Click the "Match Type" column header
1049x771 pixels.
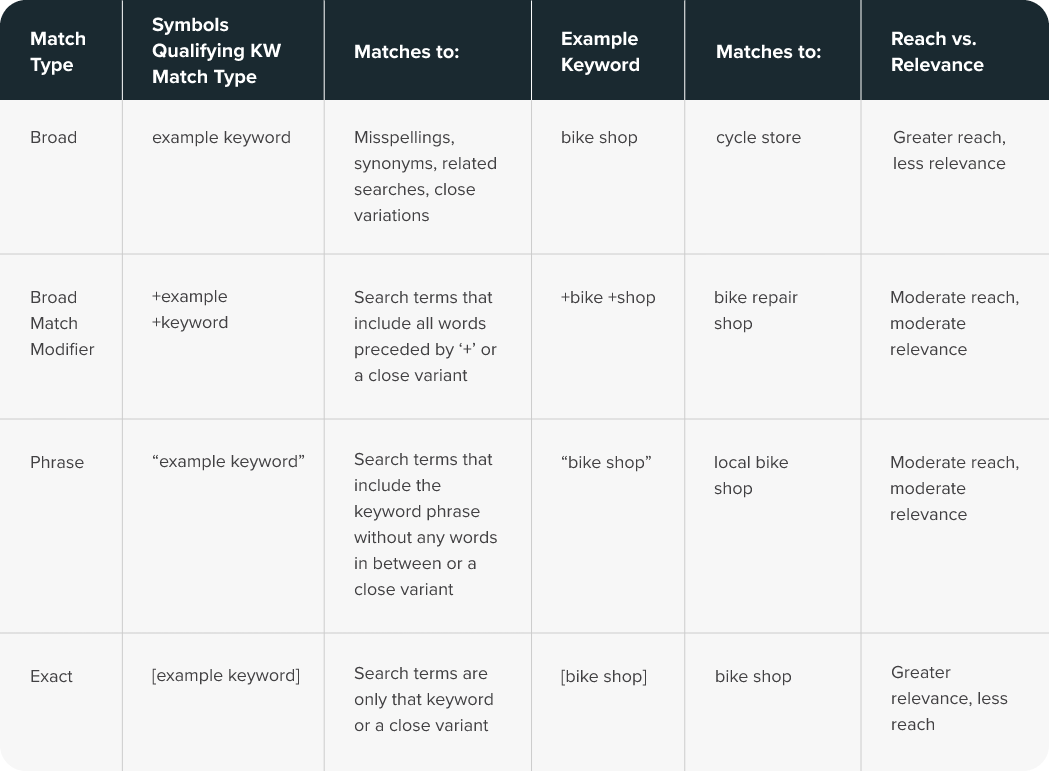pyautogui.click(x=58, y=52)
